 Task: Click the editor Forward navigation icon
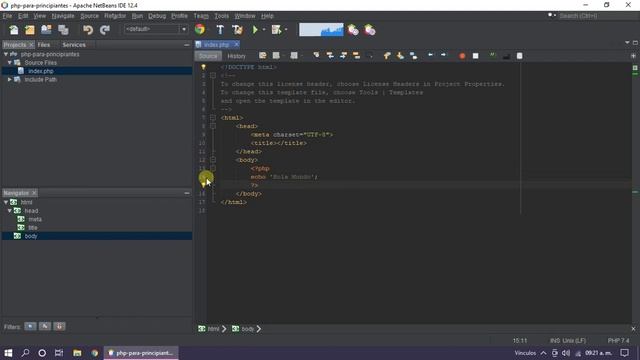[x=294, y=56]
